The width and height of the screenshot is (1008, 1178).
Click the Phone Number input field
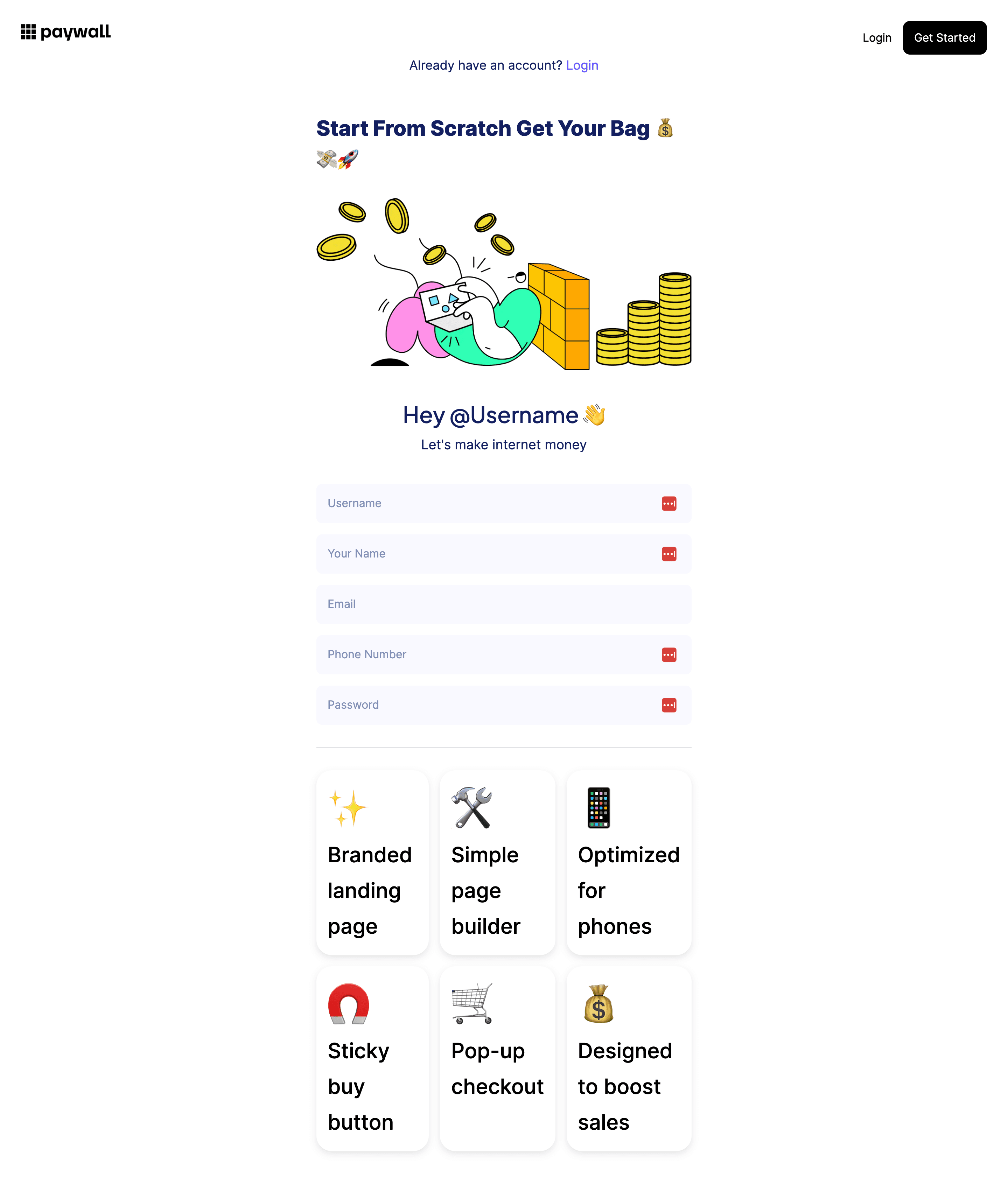coord(504,654)
